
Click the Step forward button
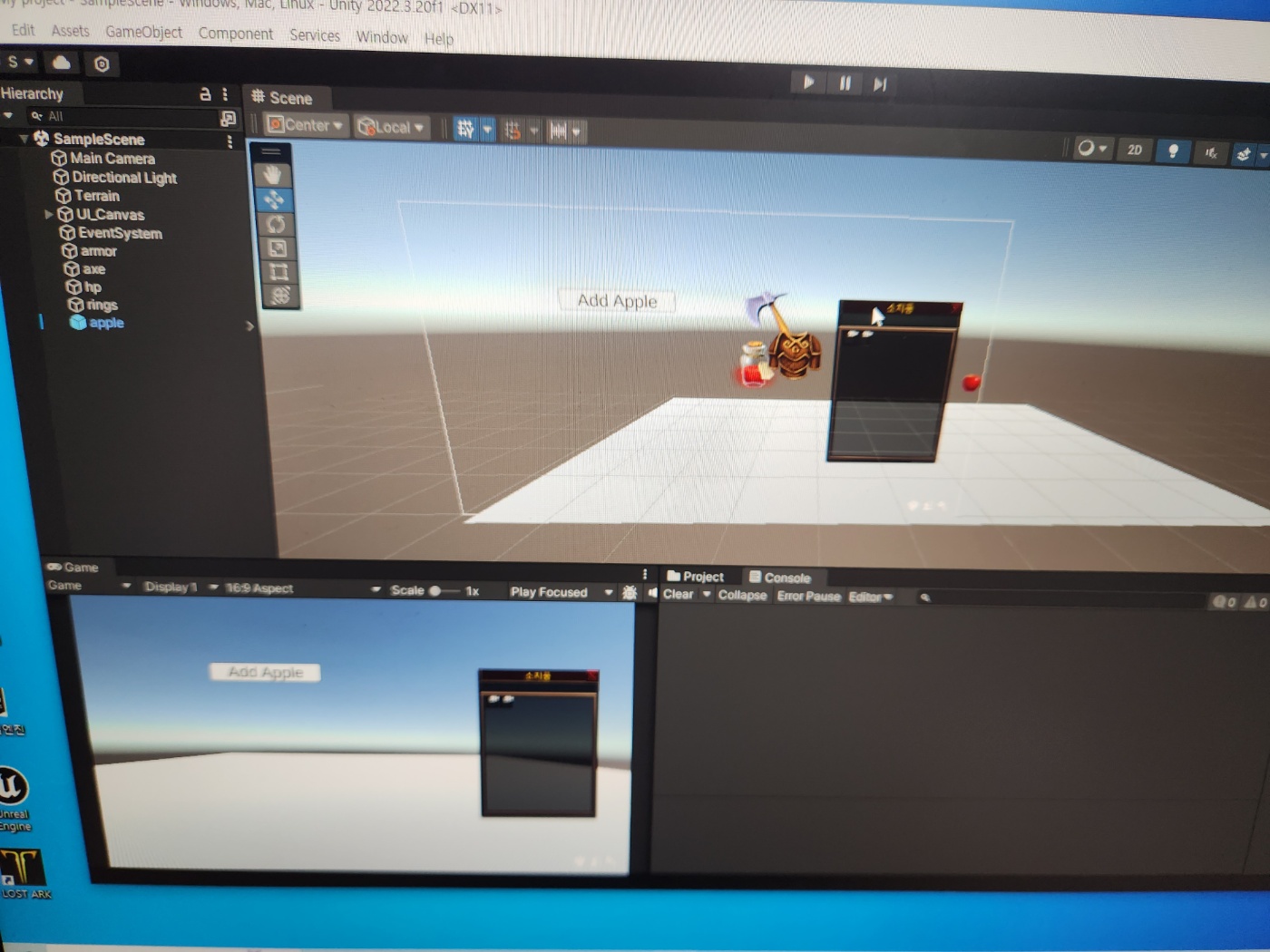click(879, 84)
